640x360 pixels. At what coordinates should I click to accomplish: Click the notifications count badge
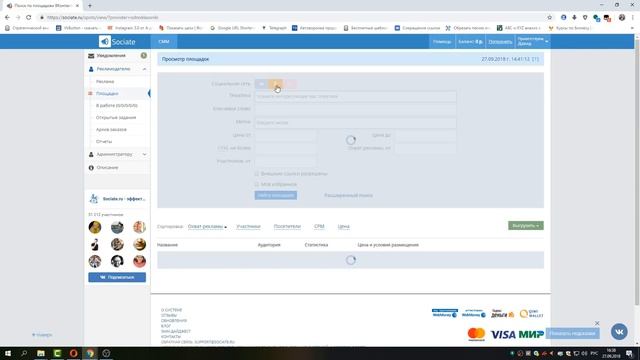(x=144, y=56)
